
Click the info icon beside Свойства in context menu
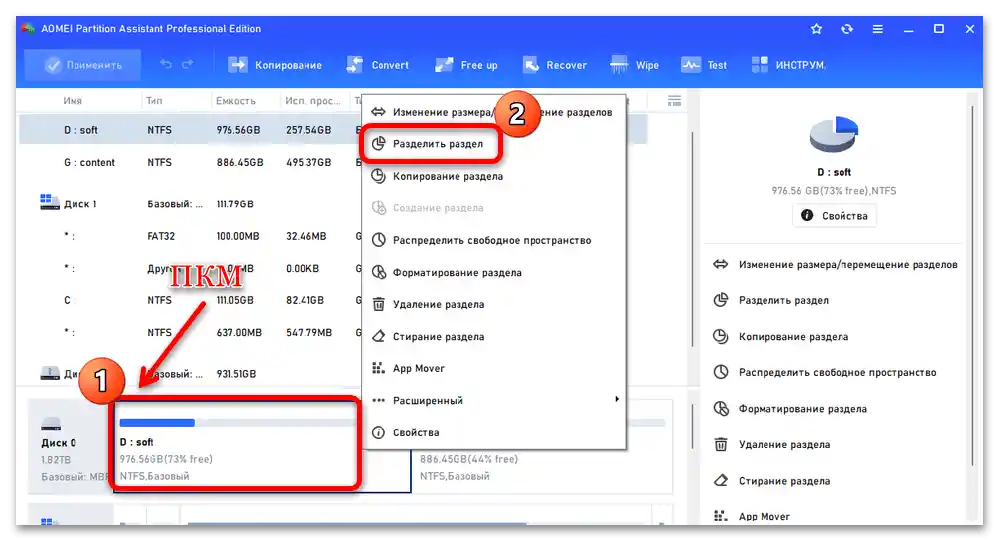(x=378, y=433)
